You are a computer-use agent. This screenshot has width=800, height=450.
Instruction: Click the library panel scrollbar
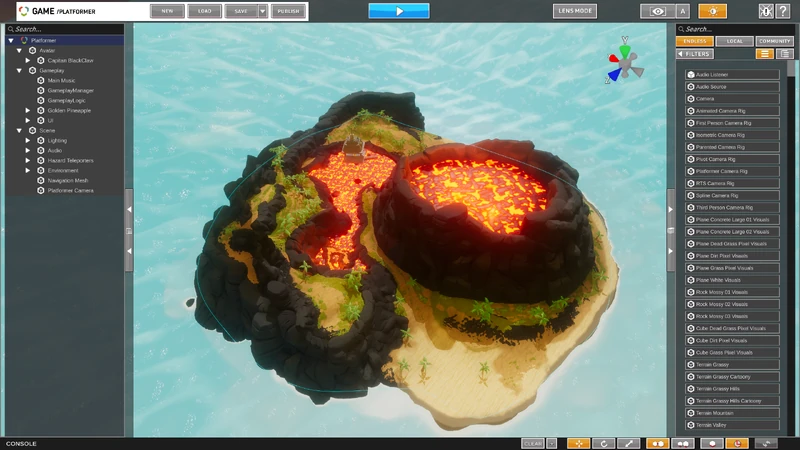tap(791, 68)
